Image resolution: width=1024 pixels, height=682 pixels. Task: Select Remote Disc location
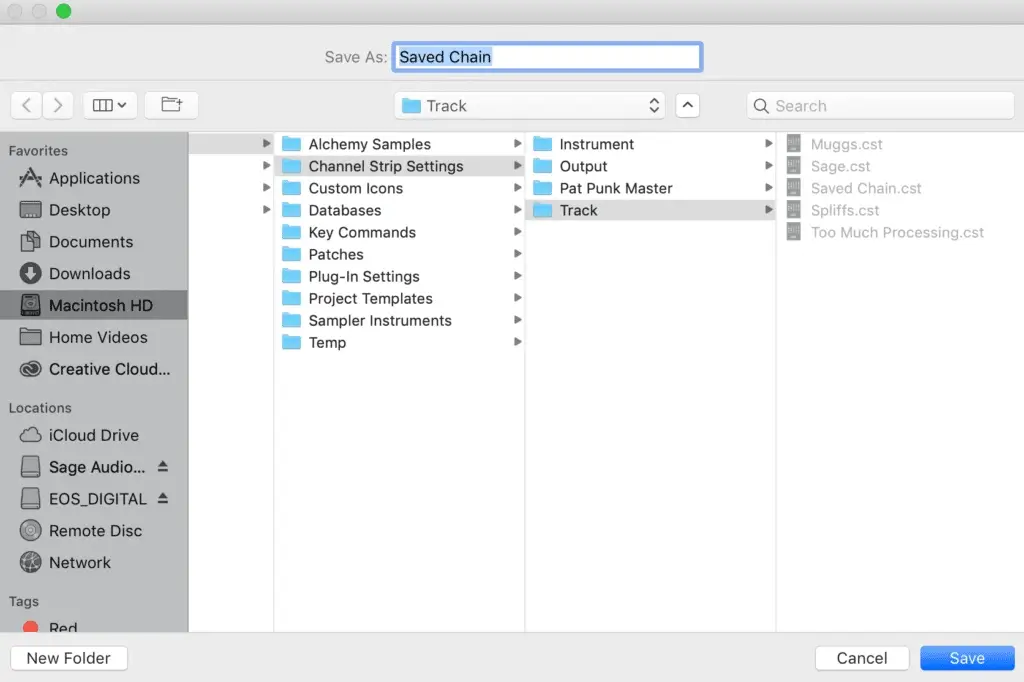93,530
